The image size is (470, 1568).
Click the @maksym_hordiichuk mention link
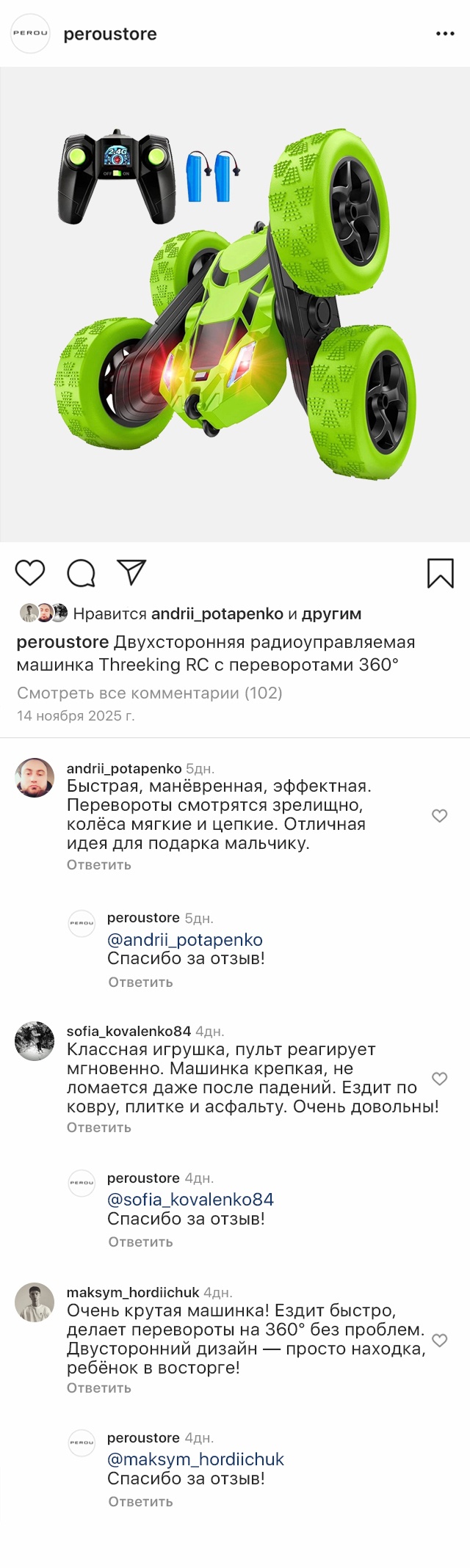[195, 1459]
